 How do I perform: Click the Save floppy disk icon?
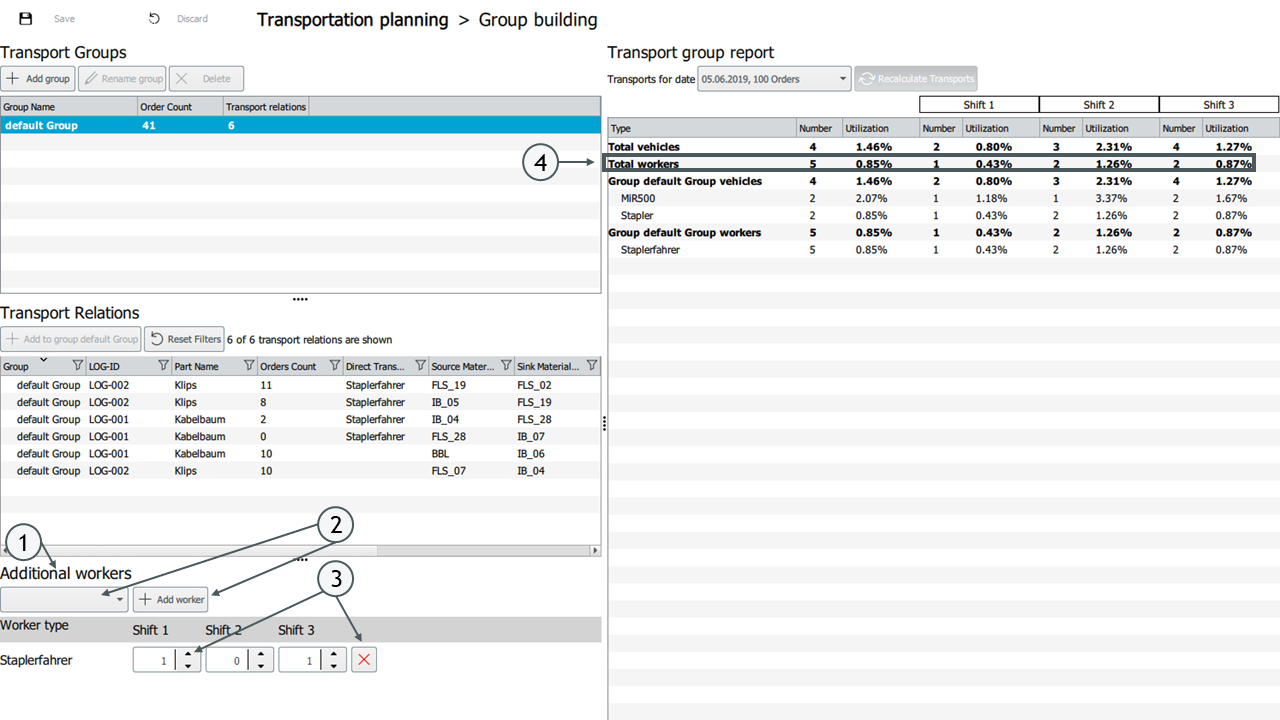click(x=26, y=19)
